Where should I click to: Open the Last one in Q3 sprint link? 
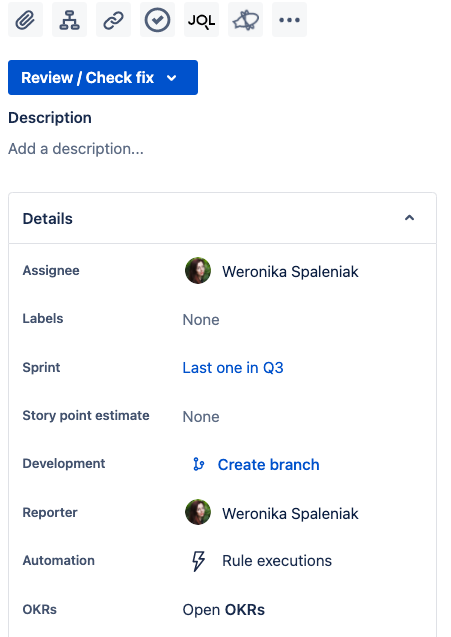pyautogui.click(x=233, y=368)
